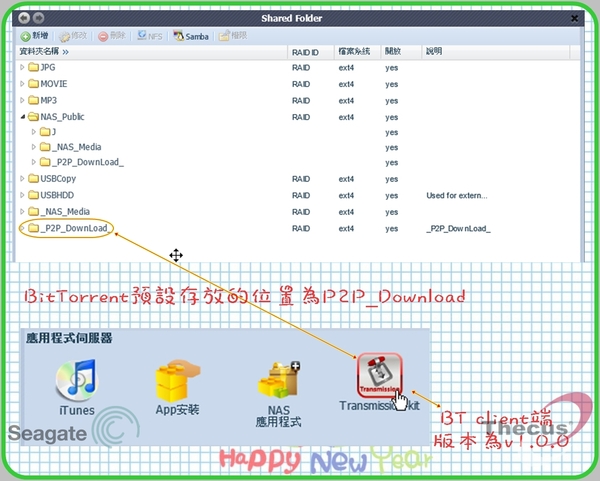Image resolution: width=600 pixels, height=481 pixels.
Task: Select the J subfolder icon
Action: tap(45, 132)
